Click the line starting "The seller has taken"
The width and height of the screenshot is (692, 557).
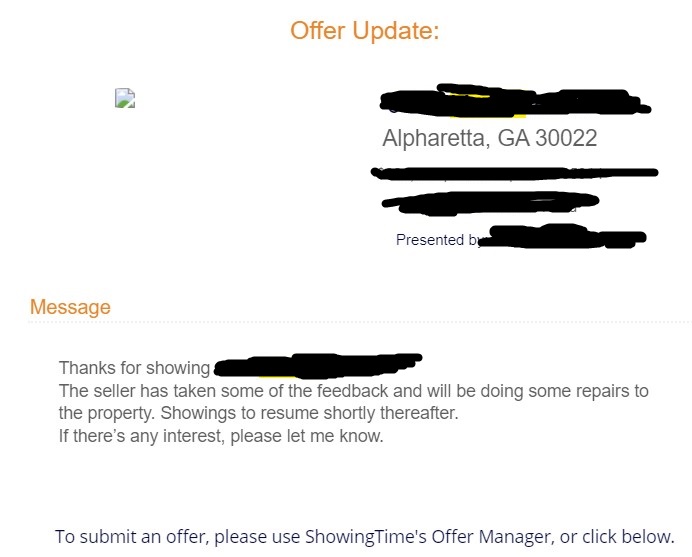click(354, 391)
